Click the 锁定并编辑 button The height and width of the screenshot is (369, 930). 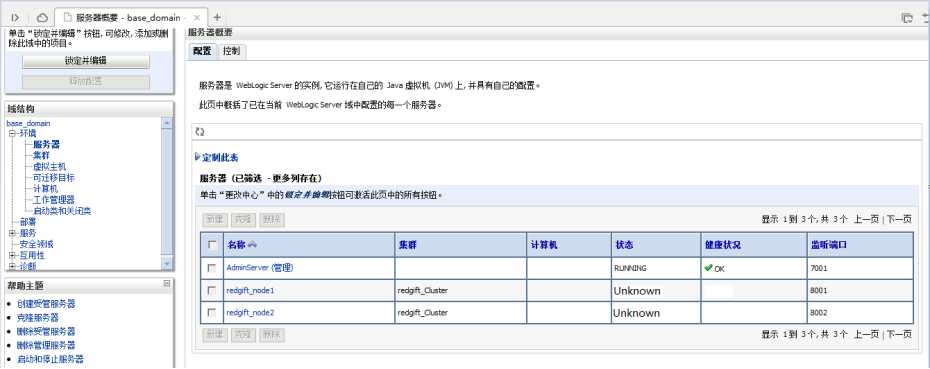click(x=86, y=61)
